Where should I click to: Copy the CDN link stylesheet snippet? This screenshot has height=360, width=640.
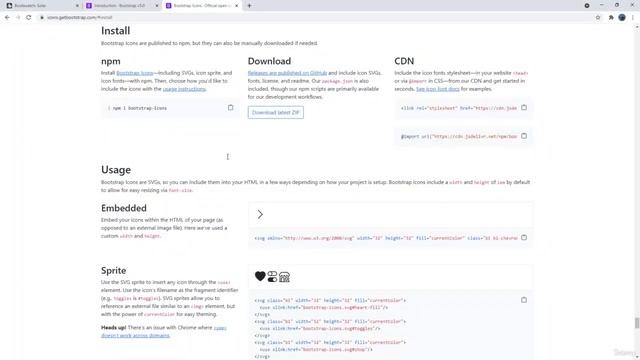[x=524, y=108]
